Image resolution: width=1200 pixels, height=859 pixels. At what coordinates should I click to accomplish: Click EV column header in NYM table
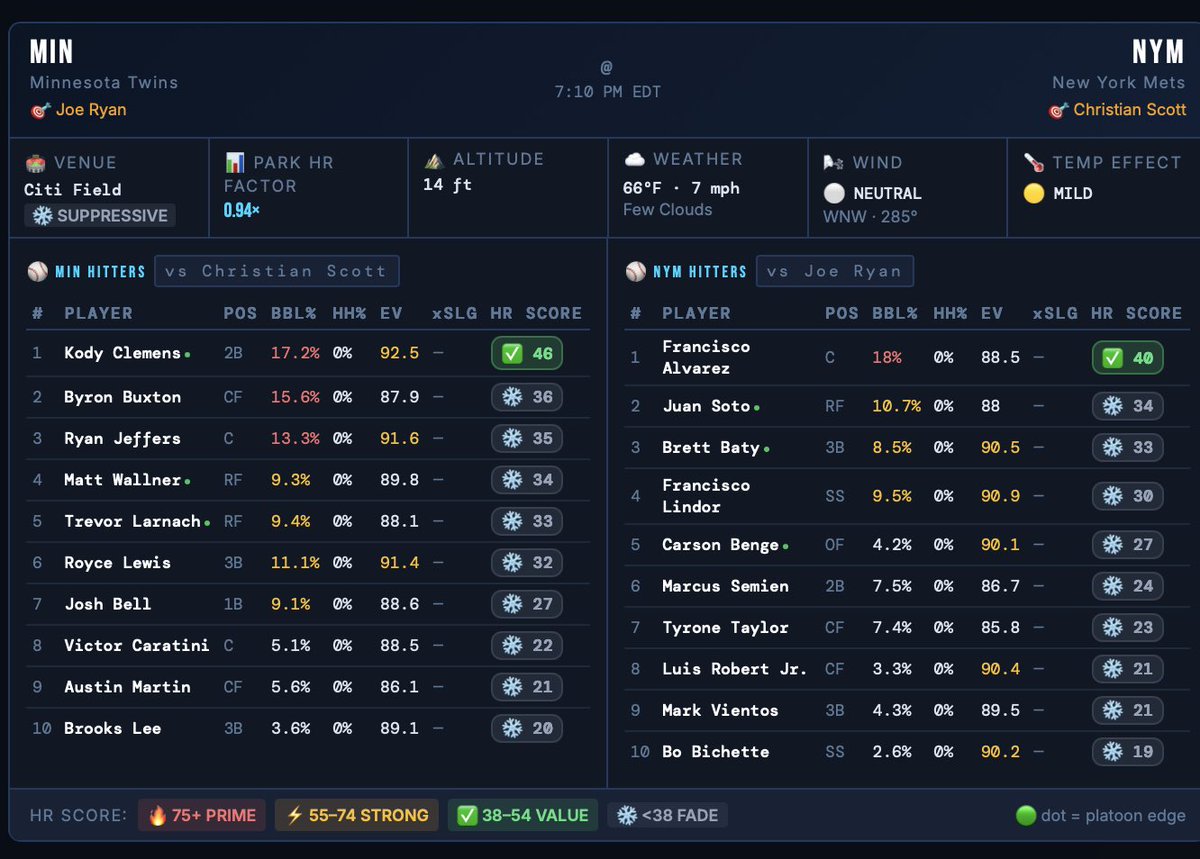point(991,313)
